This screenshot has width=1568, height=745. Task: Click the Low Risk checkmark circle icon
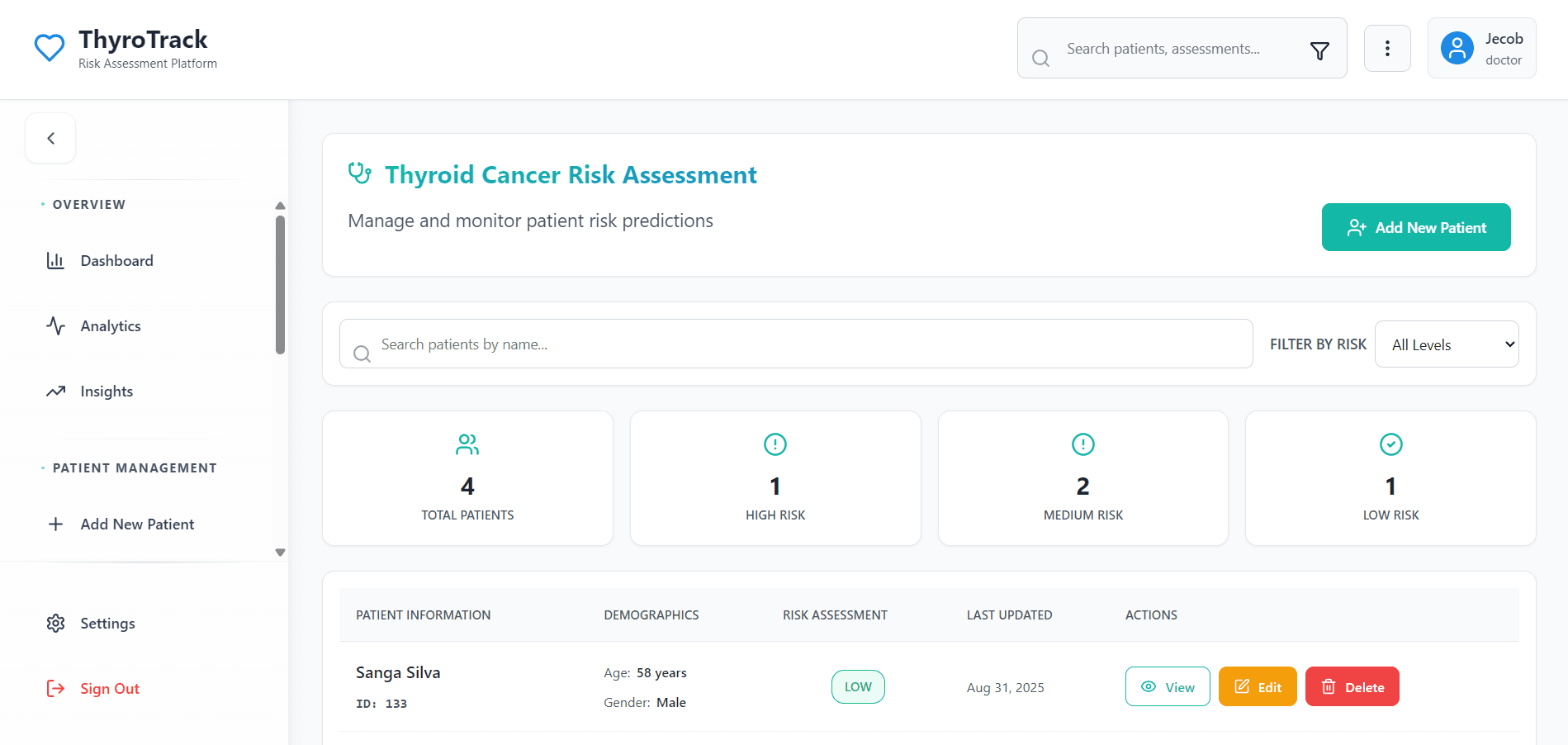pos(1390,444)
